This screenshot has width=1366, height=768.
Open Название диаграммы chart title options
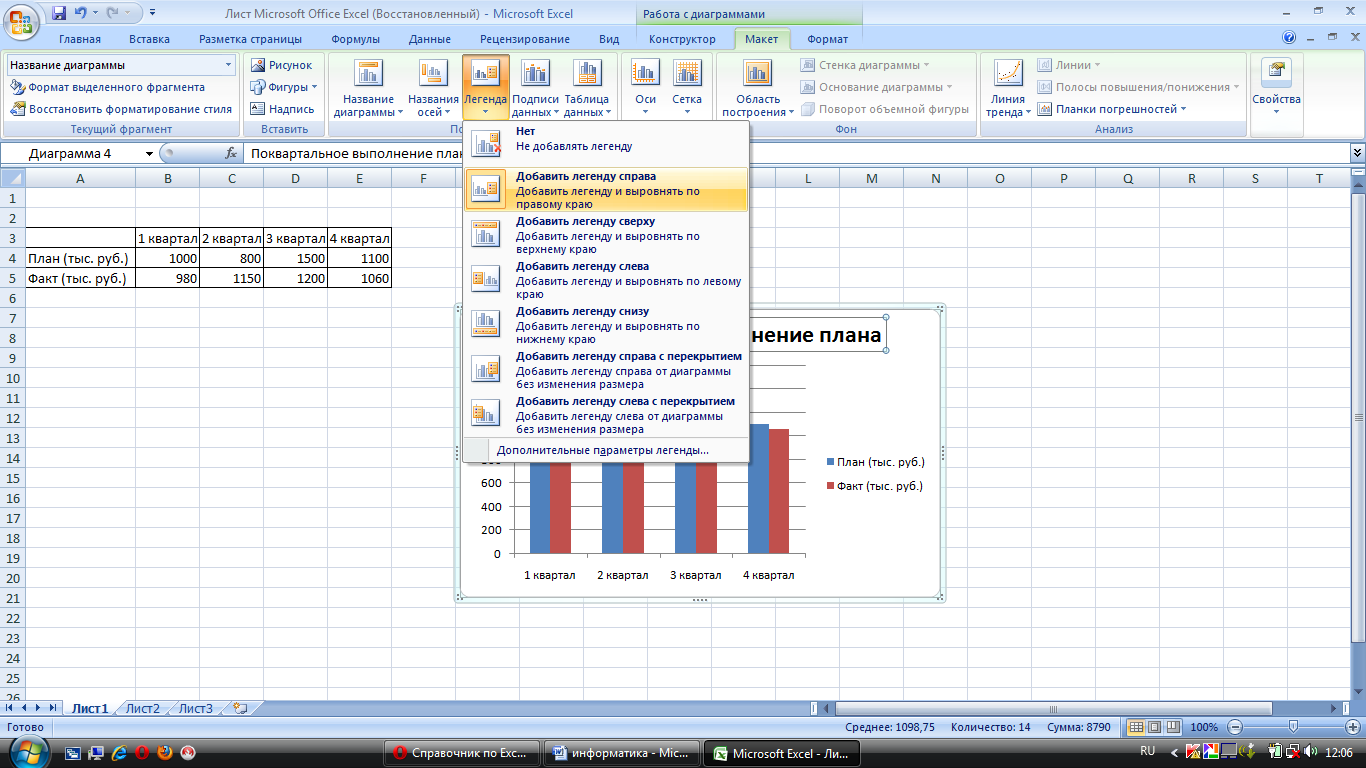tap(368, 88)
